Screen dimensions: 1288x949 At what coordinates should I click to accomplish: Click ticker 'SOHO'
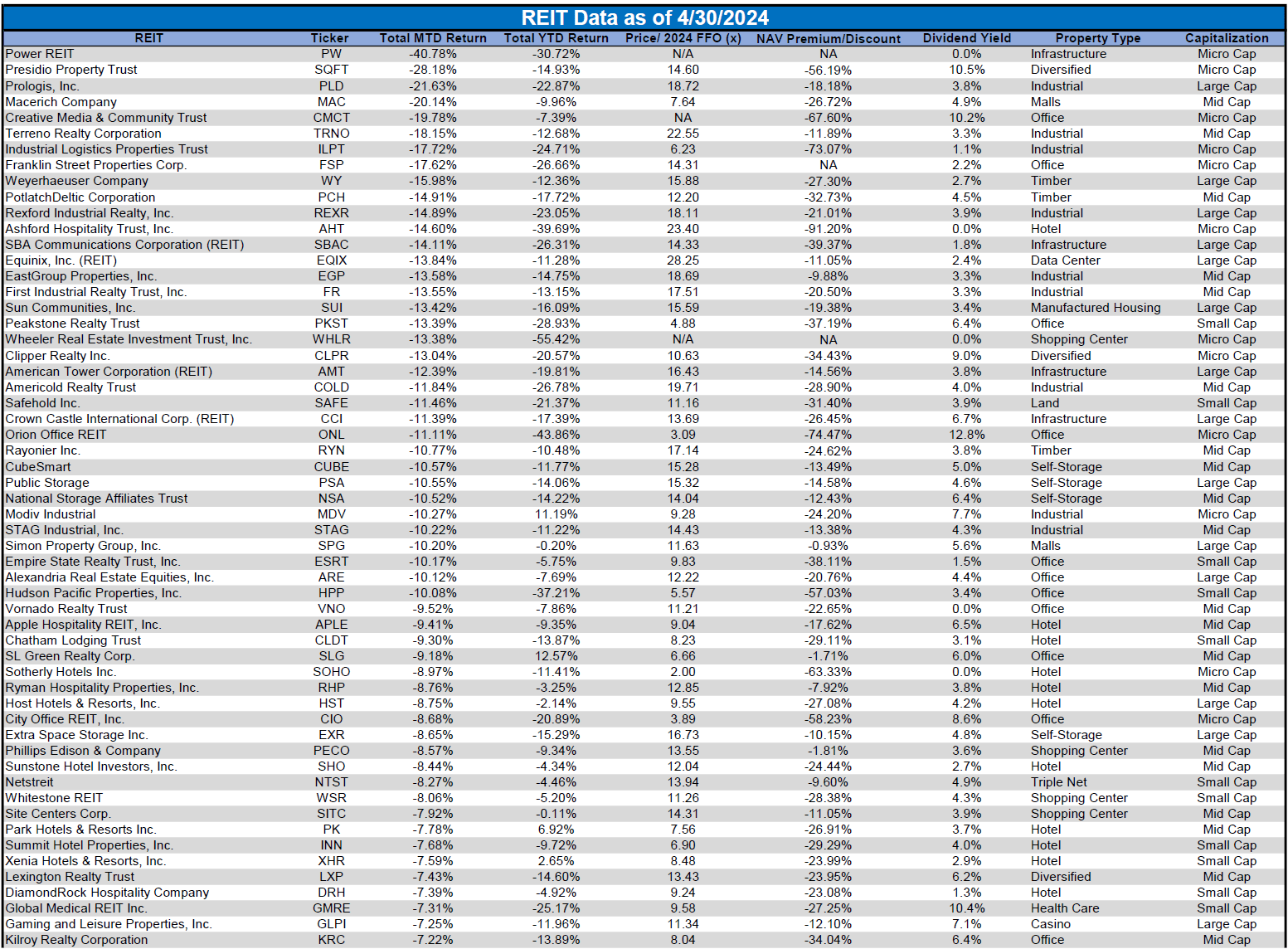[x=332, y=672]
